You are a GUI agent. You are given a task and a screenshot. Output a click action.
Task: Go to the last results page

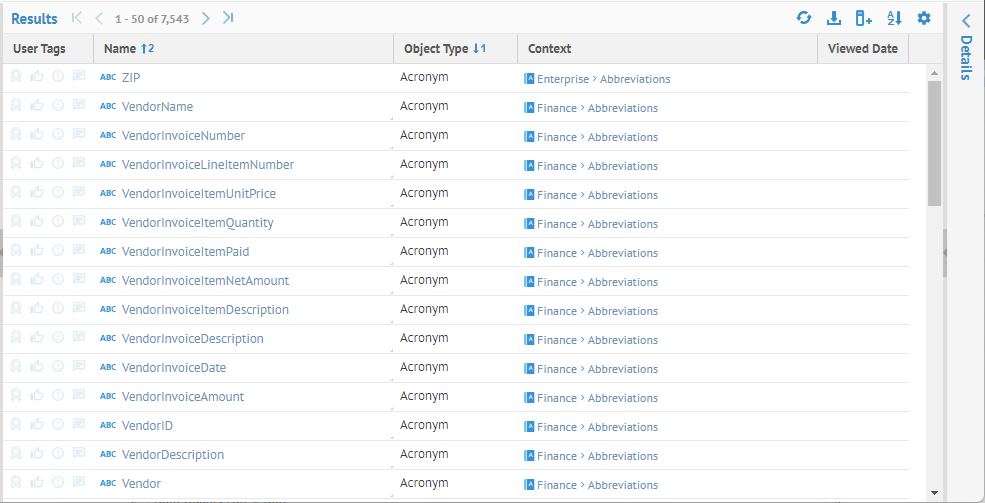pos(229,18)
